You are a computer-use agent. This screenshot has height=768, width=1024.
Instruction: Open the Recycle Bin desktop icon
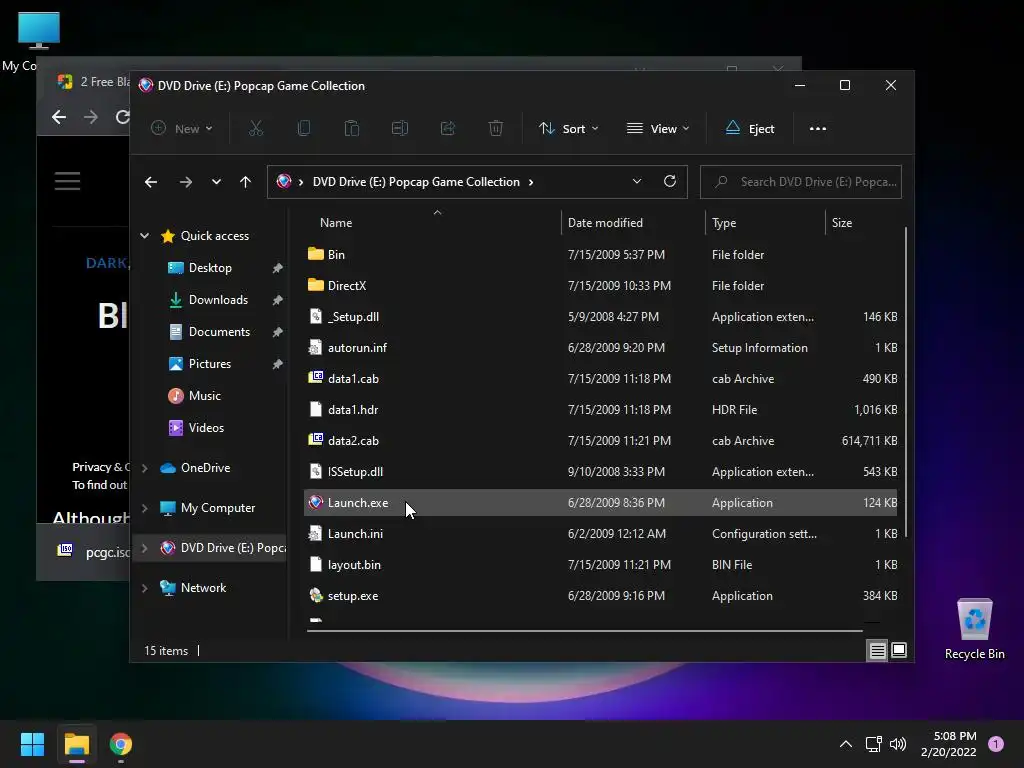(974, 630)
